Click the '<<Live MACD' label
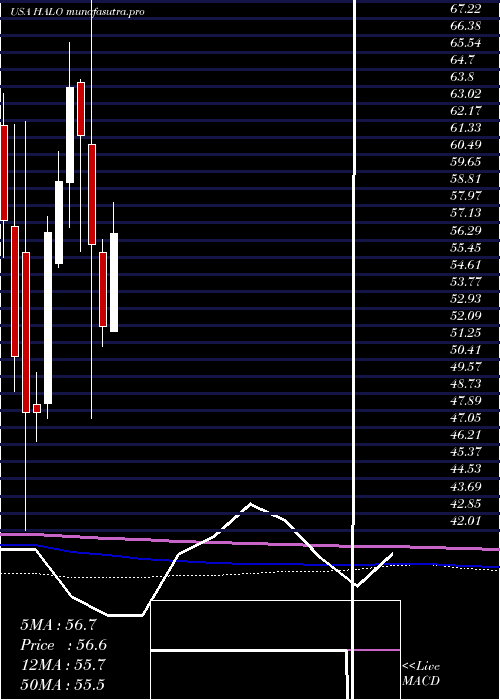 coord(421,674)
